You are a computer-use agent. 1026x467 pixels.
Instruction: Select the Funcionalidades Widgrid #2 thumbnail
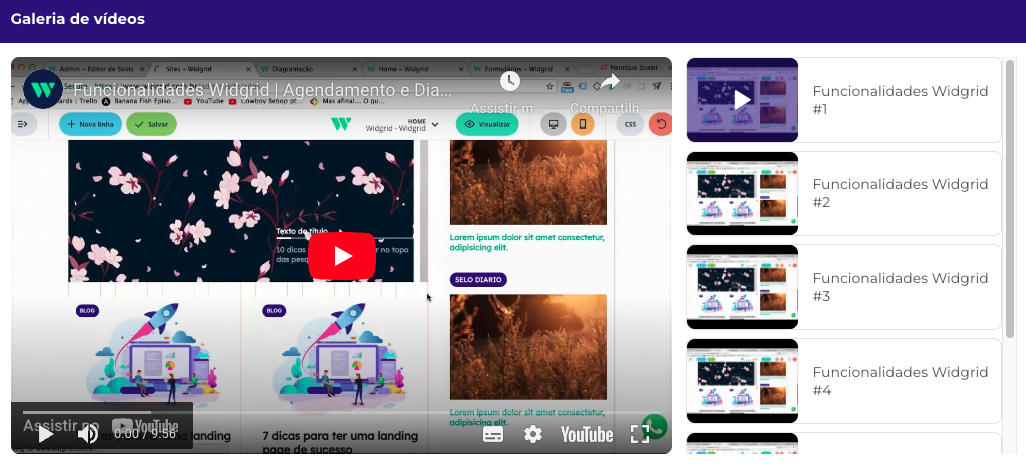pyautogui.click(x=742, y=194)
